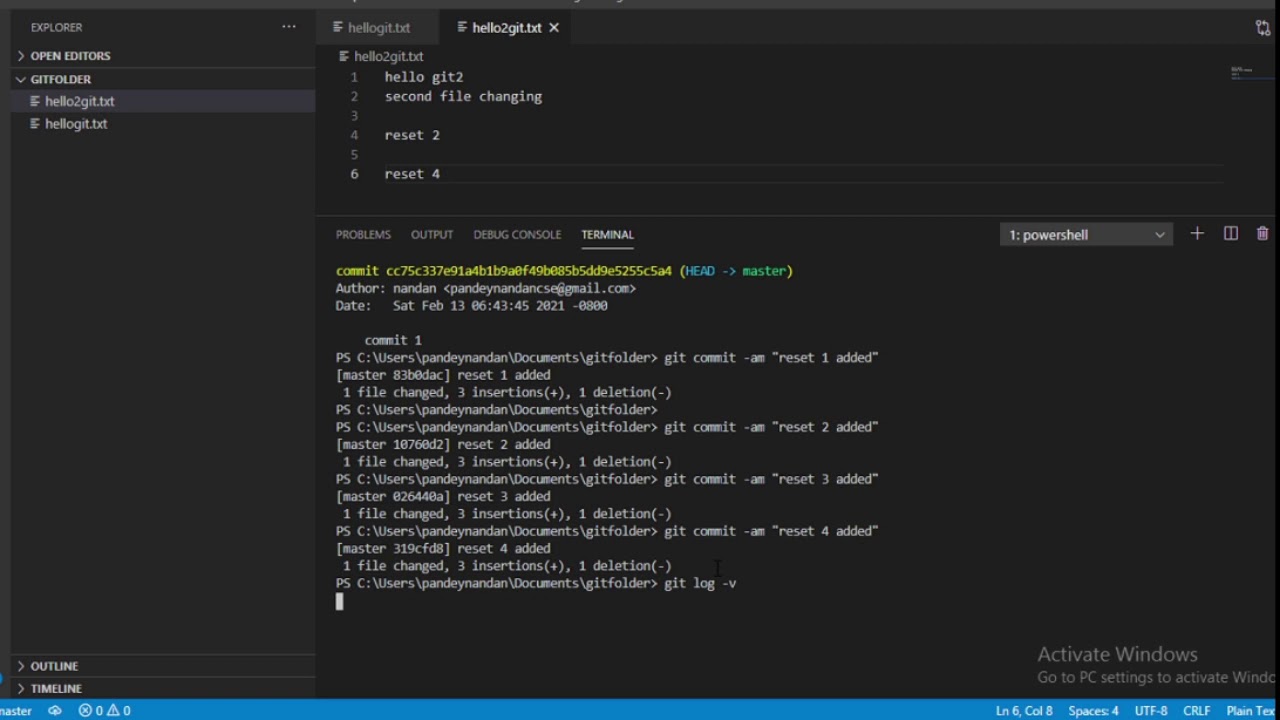Viewport: 1280px width, 720px height.
Task: Change line endings via CRLF
Action: click(1197, 711)
